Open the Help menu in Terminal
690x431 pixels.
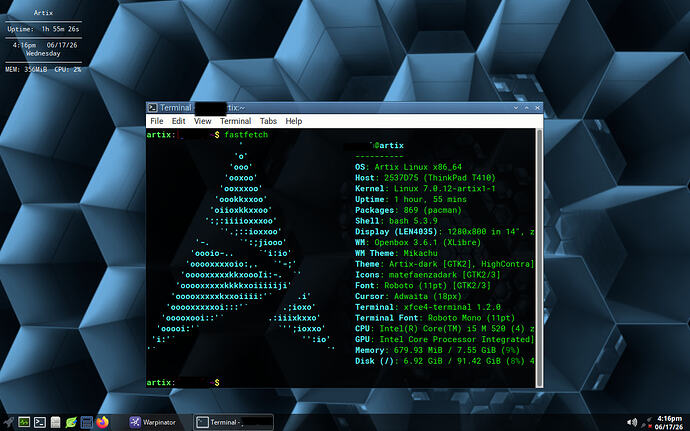294,121
